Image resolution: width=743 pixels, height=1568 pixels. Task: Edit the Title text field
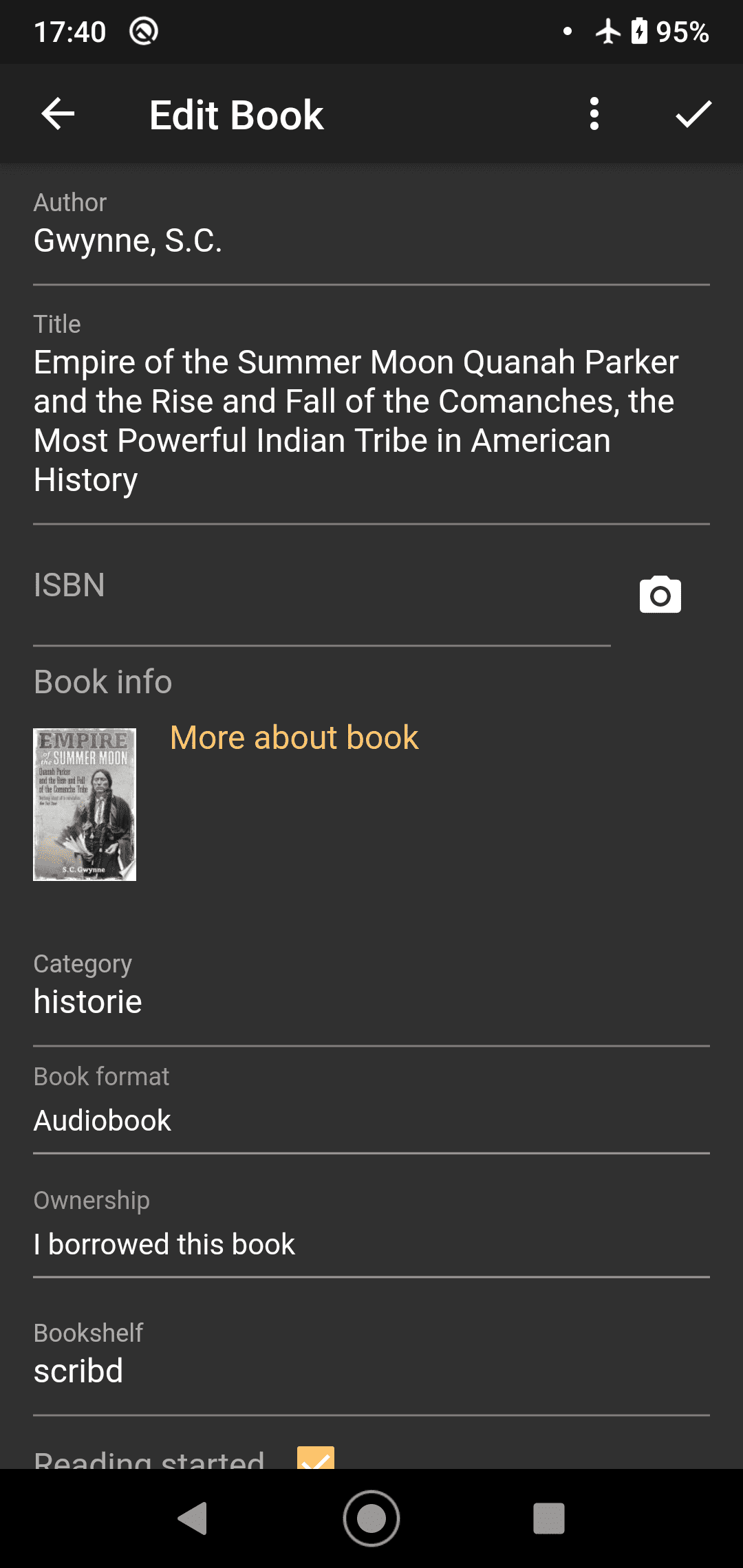tap(371, 420)
